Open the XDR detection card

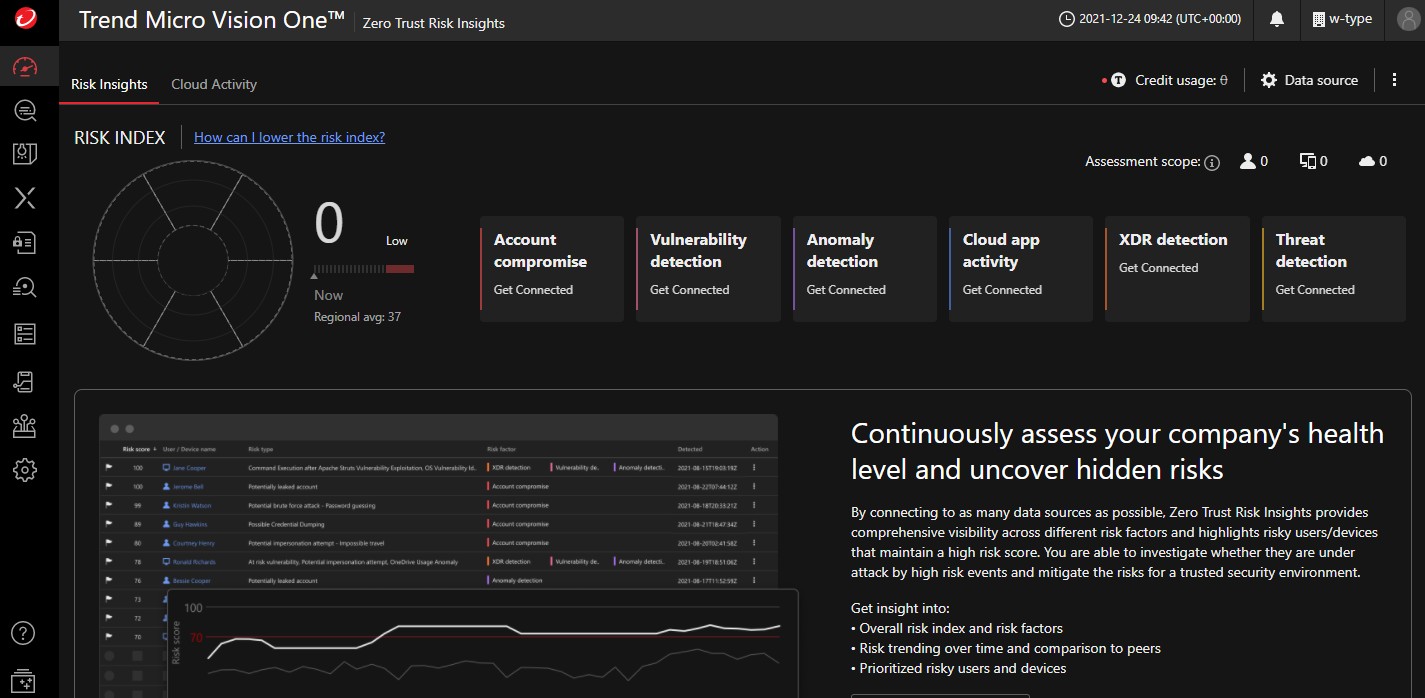(x=1177, y=269)
